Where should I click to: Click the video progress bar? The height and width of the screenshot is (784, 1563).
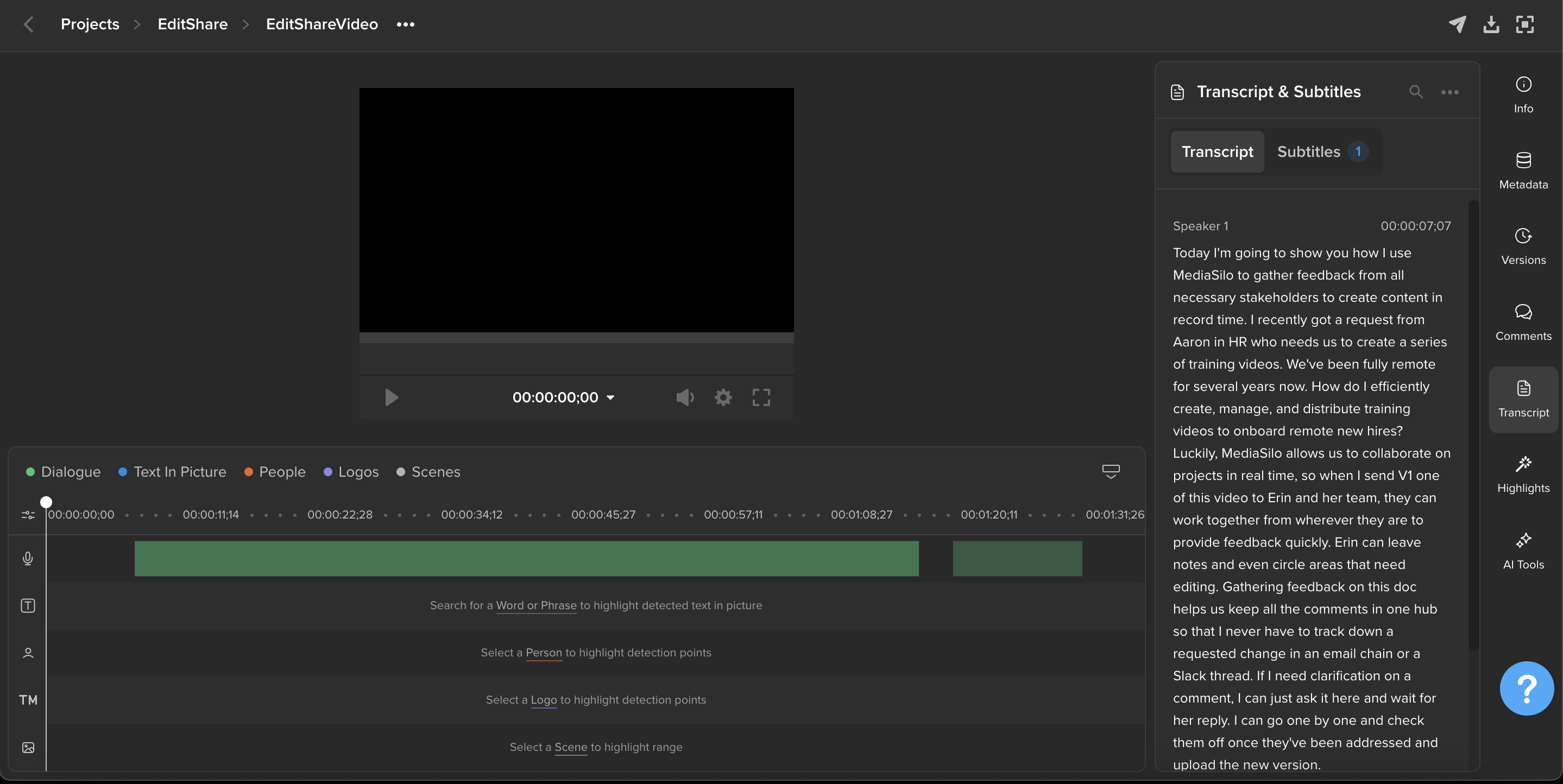(x=576, y=337)
